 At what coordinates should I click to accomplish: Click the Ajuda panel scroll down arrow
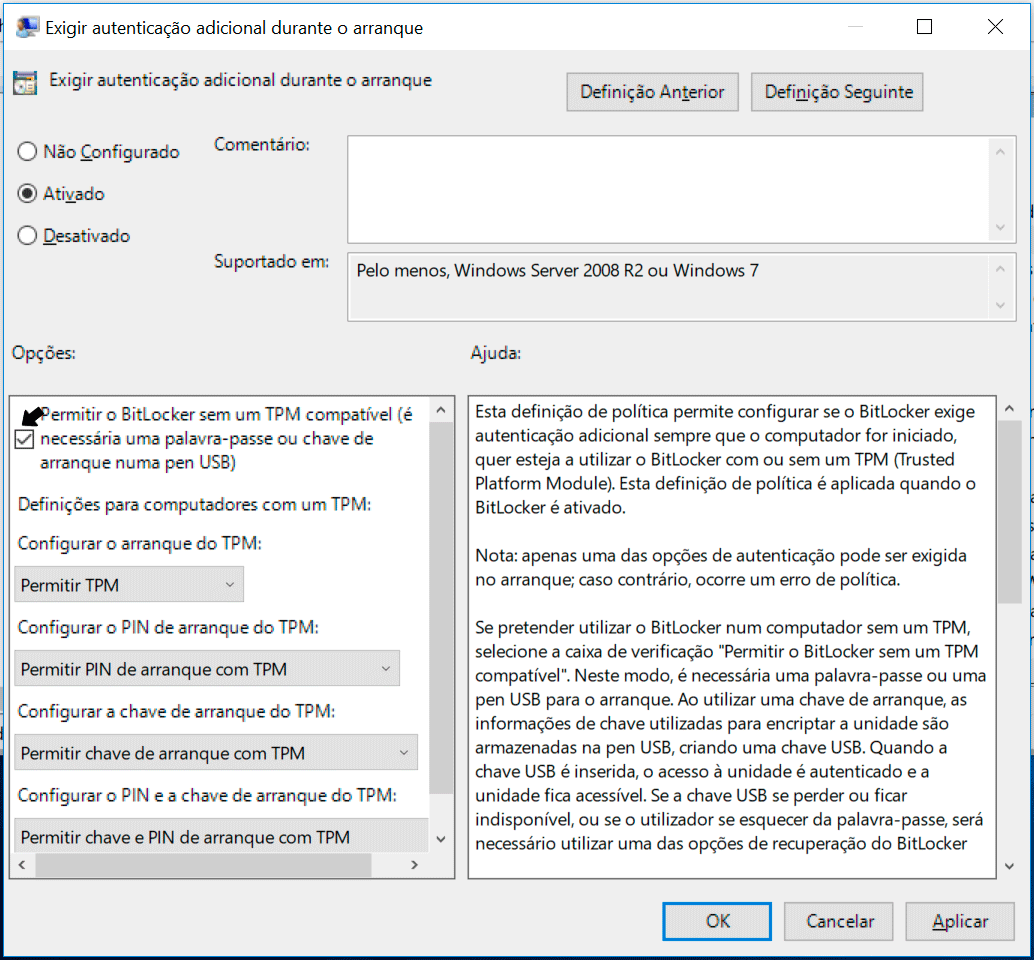point(1010,866)
